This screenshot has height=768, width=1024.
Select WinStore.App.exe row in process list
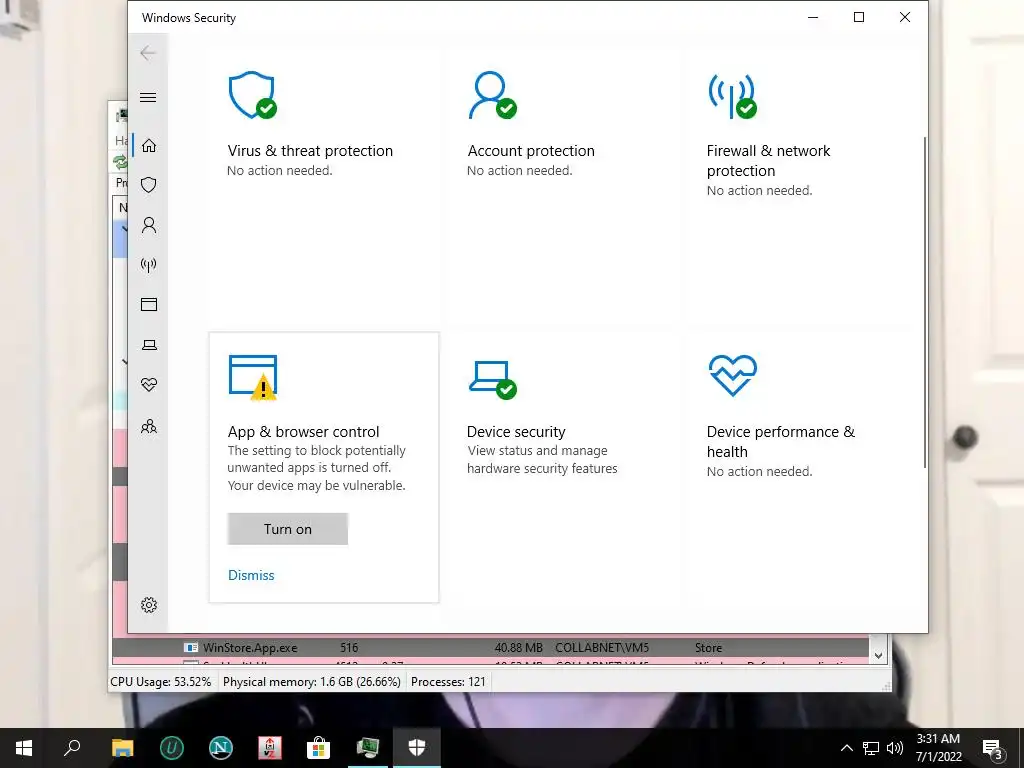coord(490,648)
